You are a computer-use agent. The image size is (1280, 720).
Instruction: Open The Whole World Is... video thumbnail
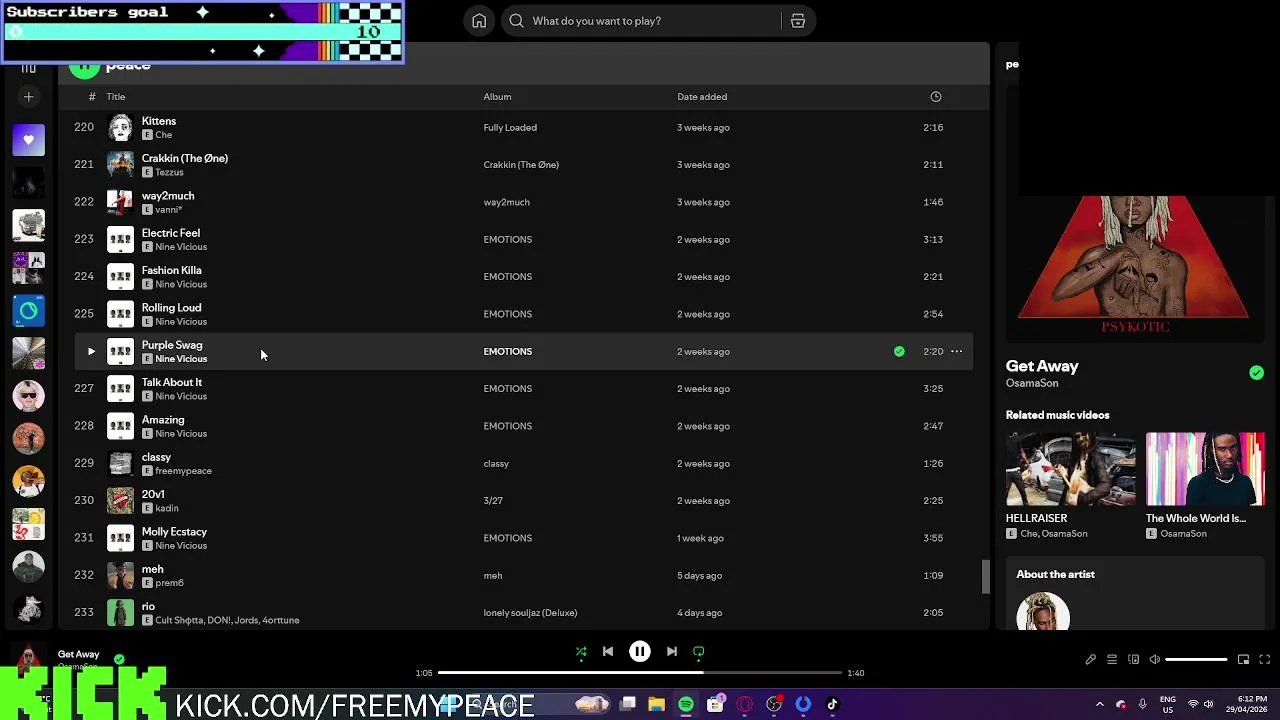(1205, 469)
